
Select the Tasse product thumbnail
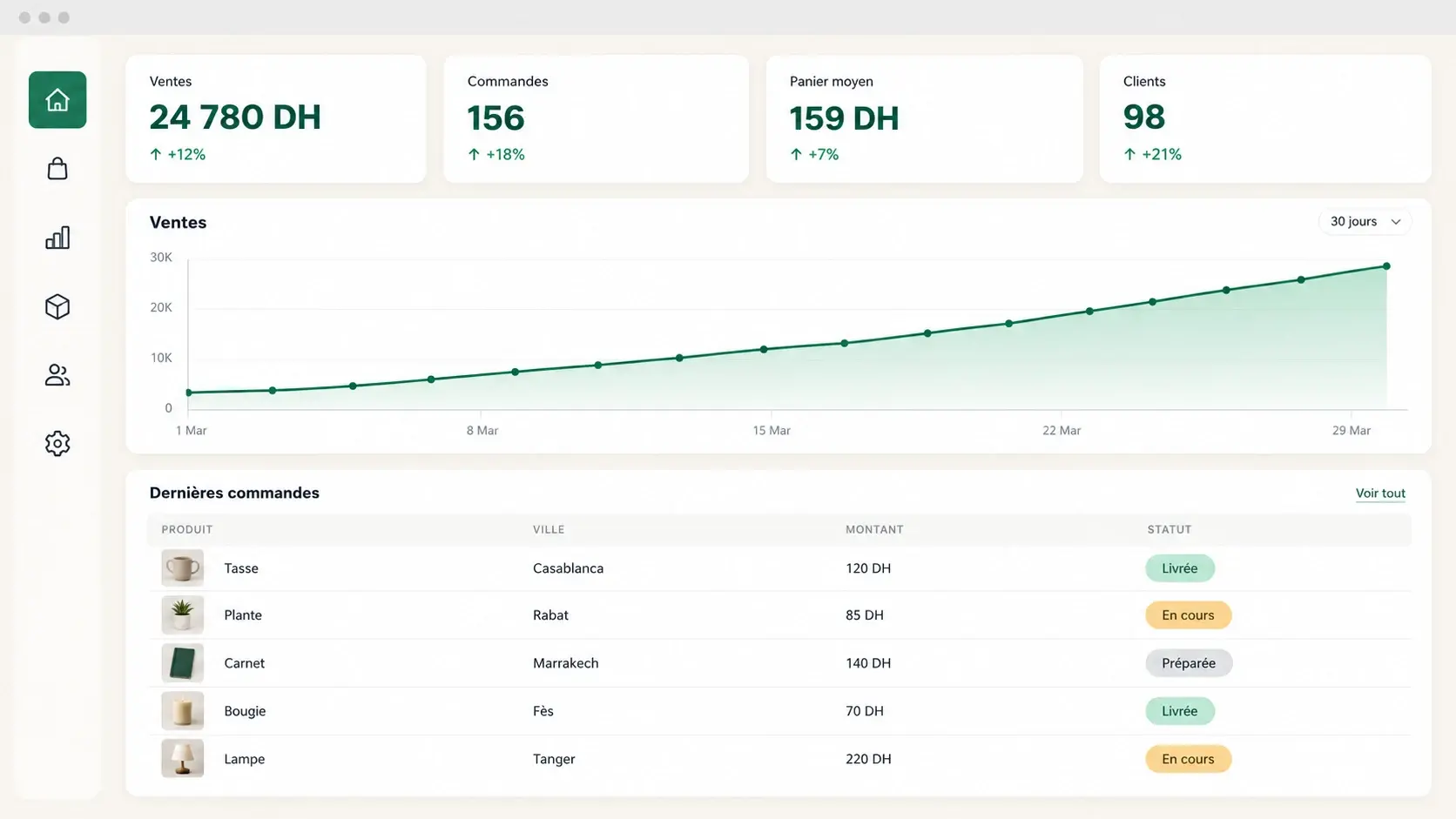(183, 568)
